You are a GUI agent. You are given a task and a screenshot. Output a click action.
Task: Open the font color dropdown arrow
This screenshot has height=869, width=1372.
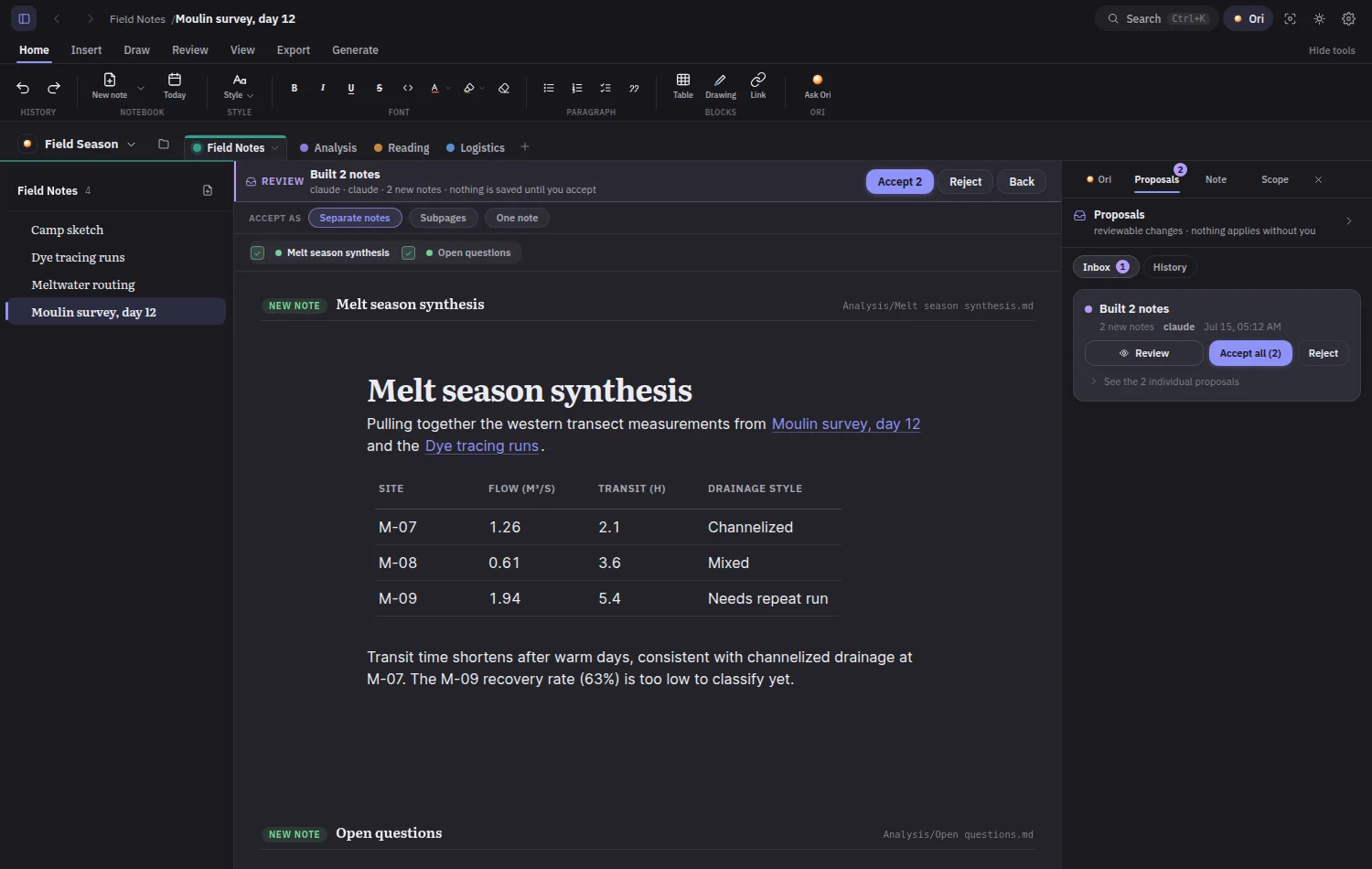(x=448, y=89)
